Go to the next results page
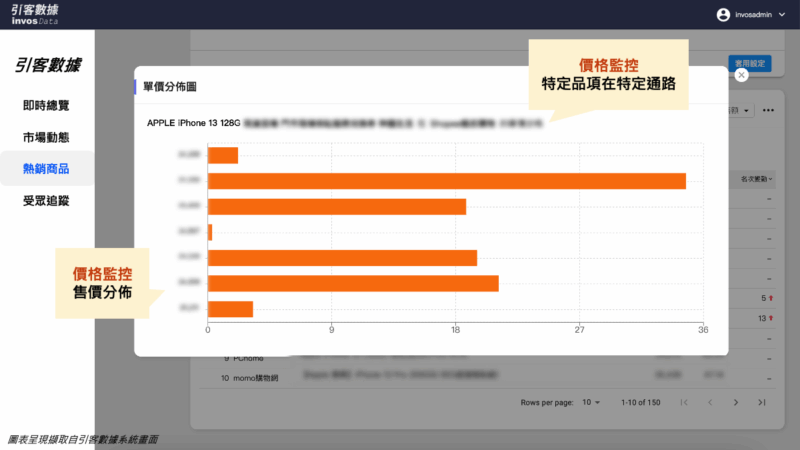The image size is (800, 450). tap(736, 402)
